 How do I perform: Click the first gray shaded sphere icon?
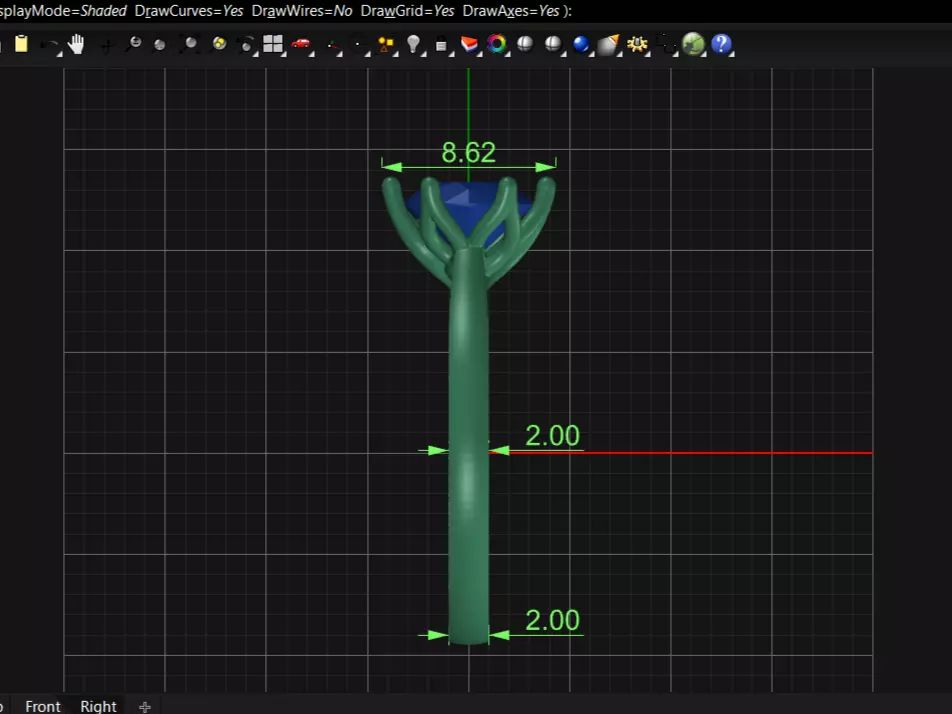pyautogui.click(x=525, y=44)
